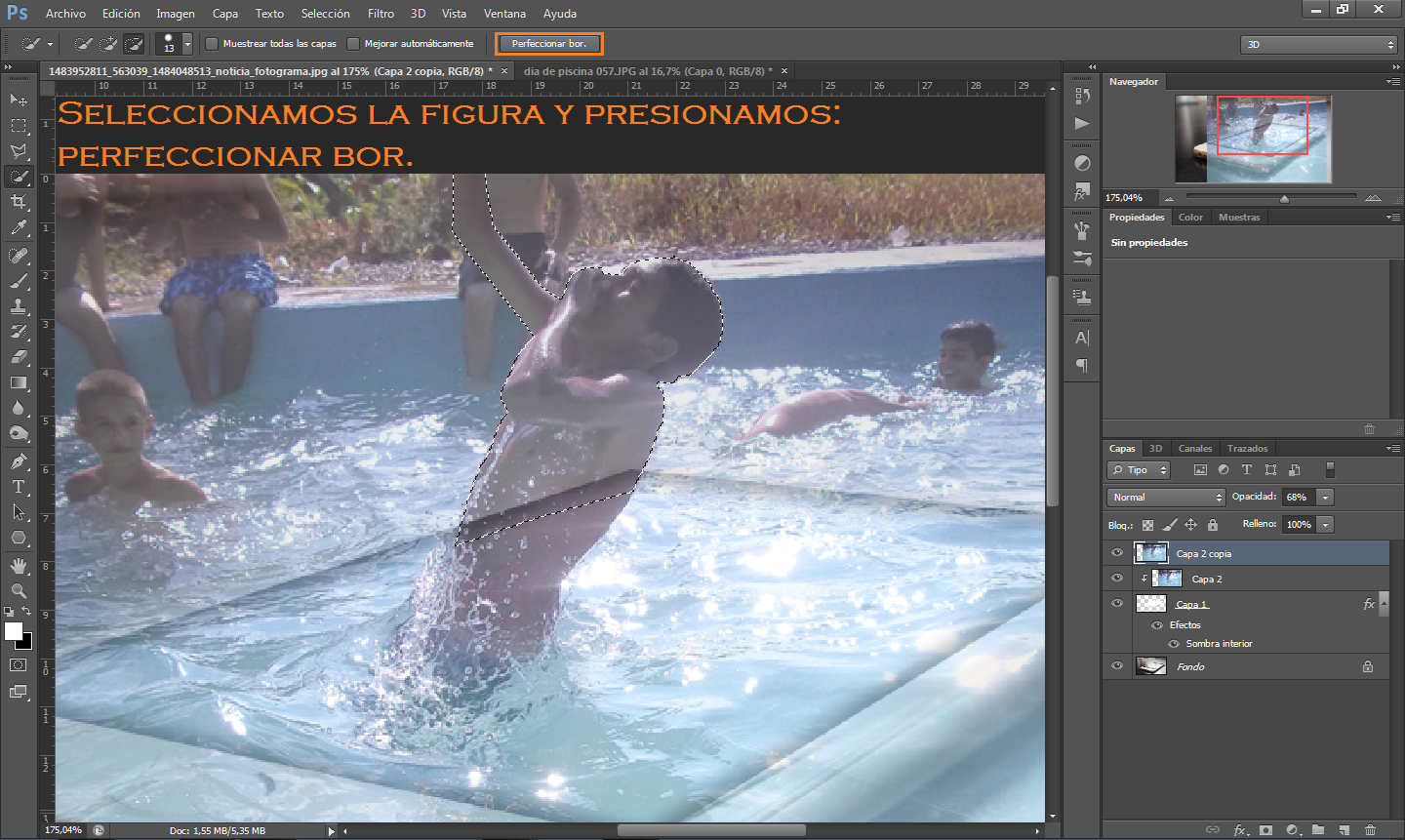Toggle visibility of Efectos
This screenshot has width=1405, height=840.
tap(1157, 625)
